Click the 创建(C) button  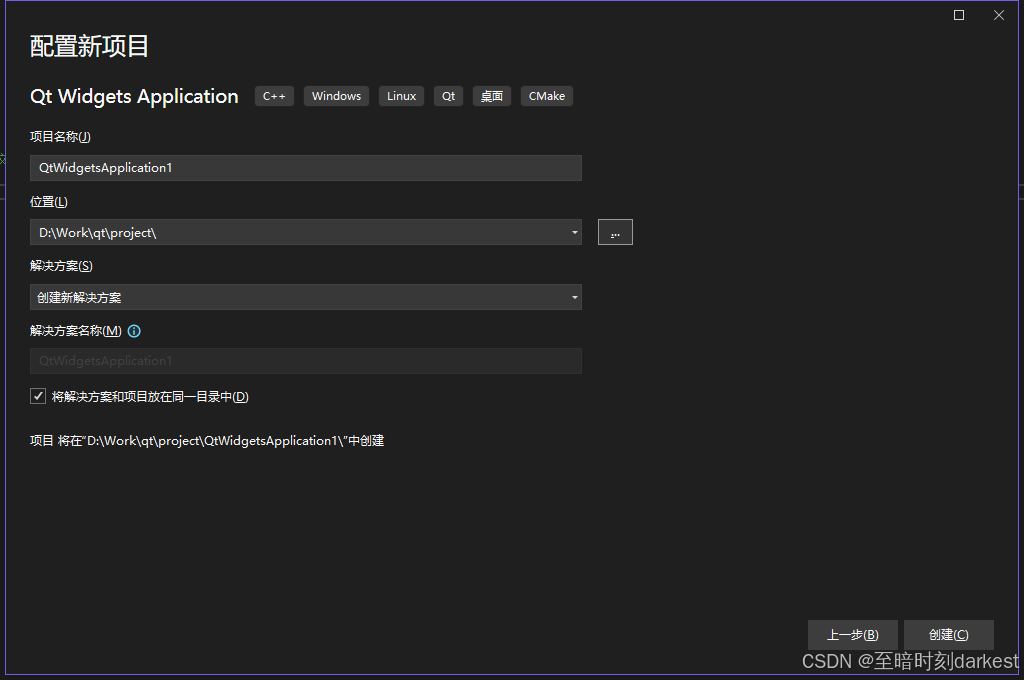point(948,634)
